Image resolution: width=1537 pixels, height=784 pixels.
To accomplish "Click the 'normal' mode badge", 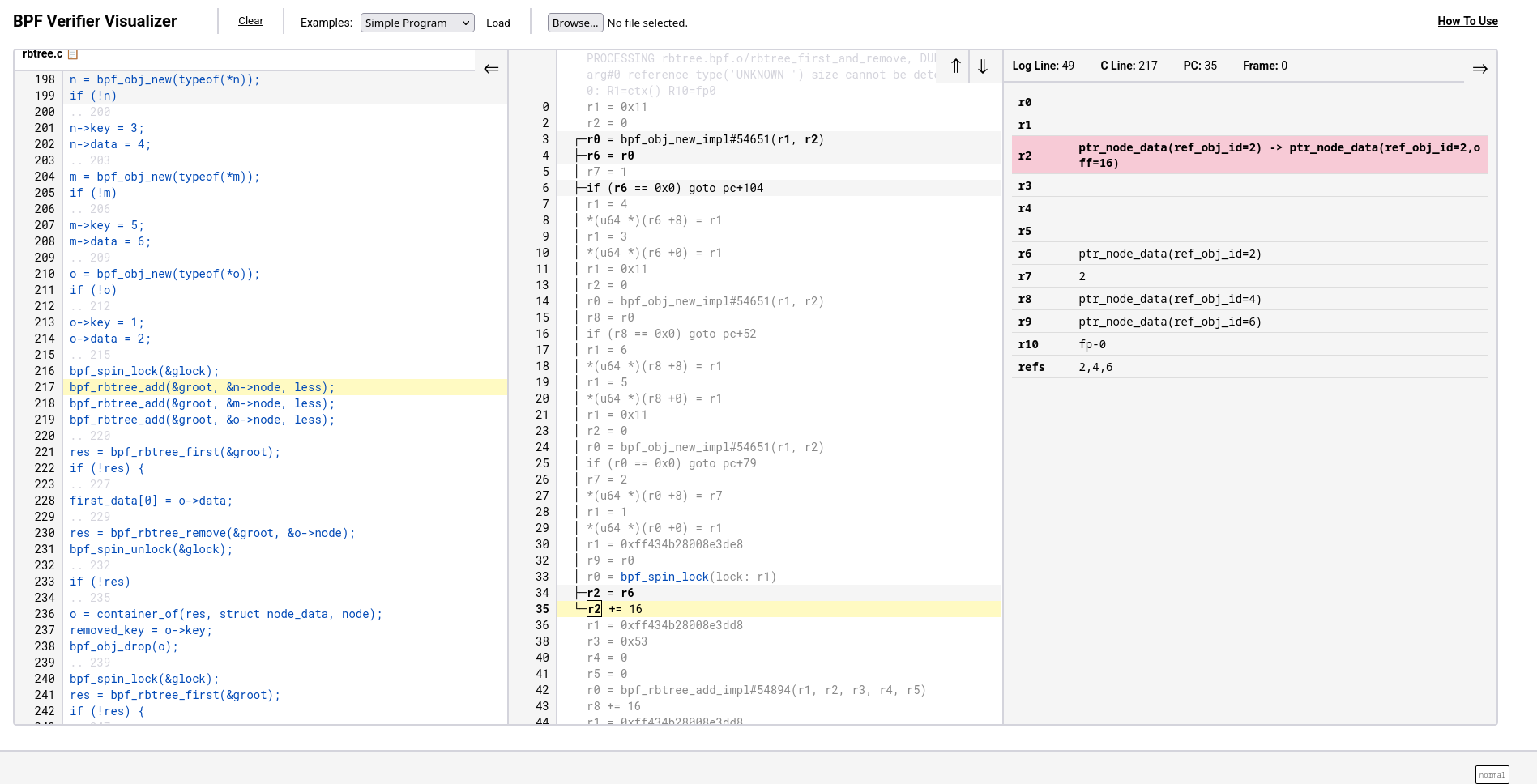I will [1492, 774].
